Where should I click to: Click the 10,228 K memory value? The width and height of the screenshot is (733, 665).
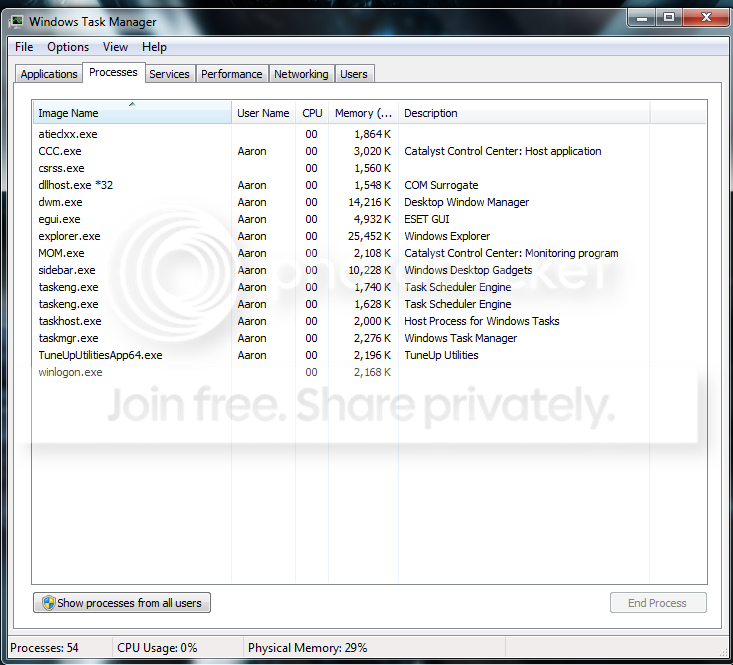(369, 270)
